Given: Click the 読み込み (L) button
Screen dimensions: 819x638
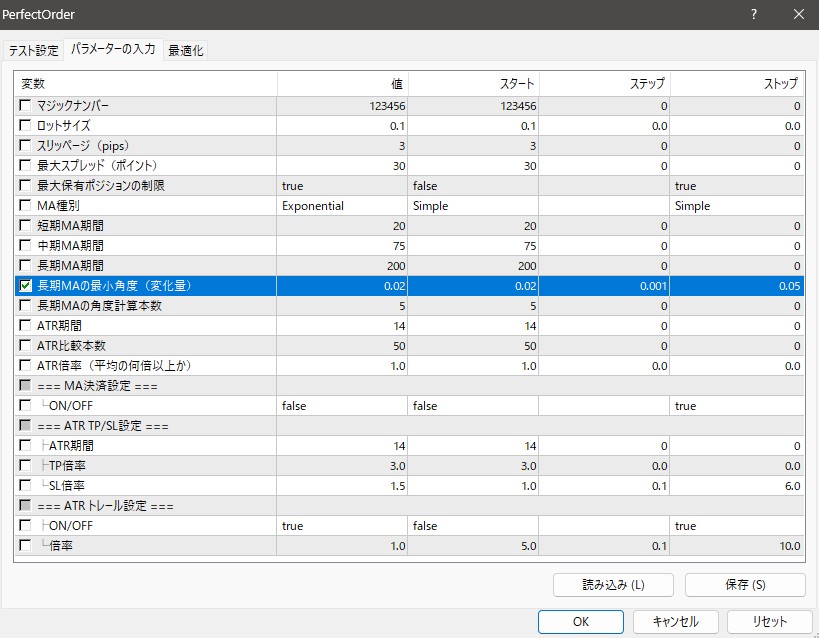Looking at the screenshot, I should [611, 584].
